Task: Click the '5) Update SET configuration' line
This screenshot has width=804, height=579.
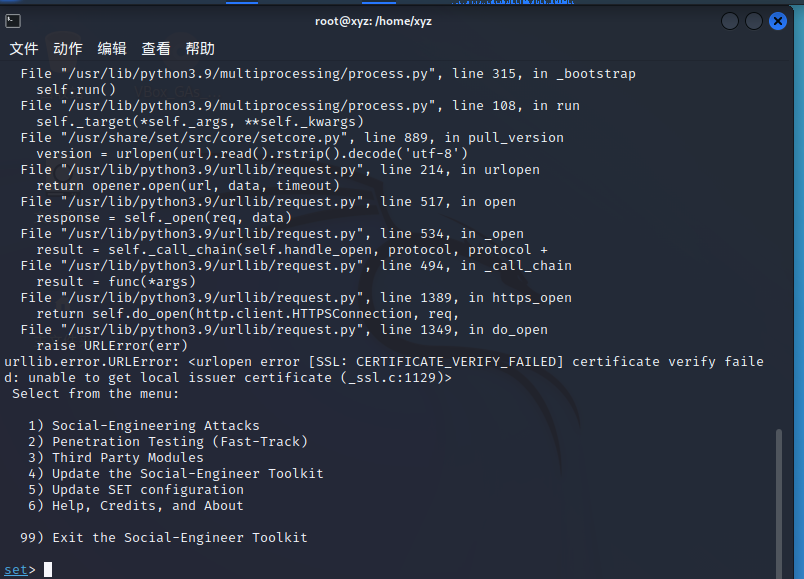Action: point(136,489)
